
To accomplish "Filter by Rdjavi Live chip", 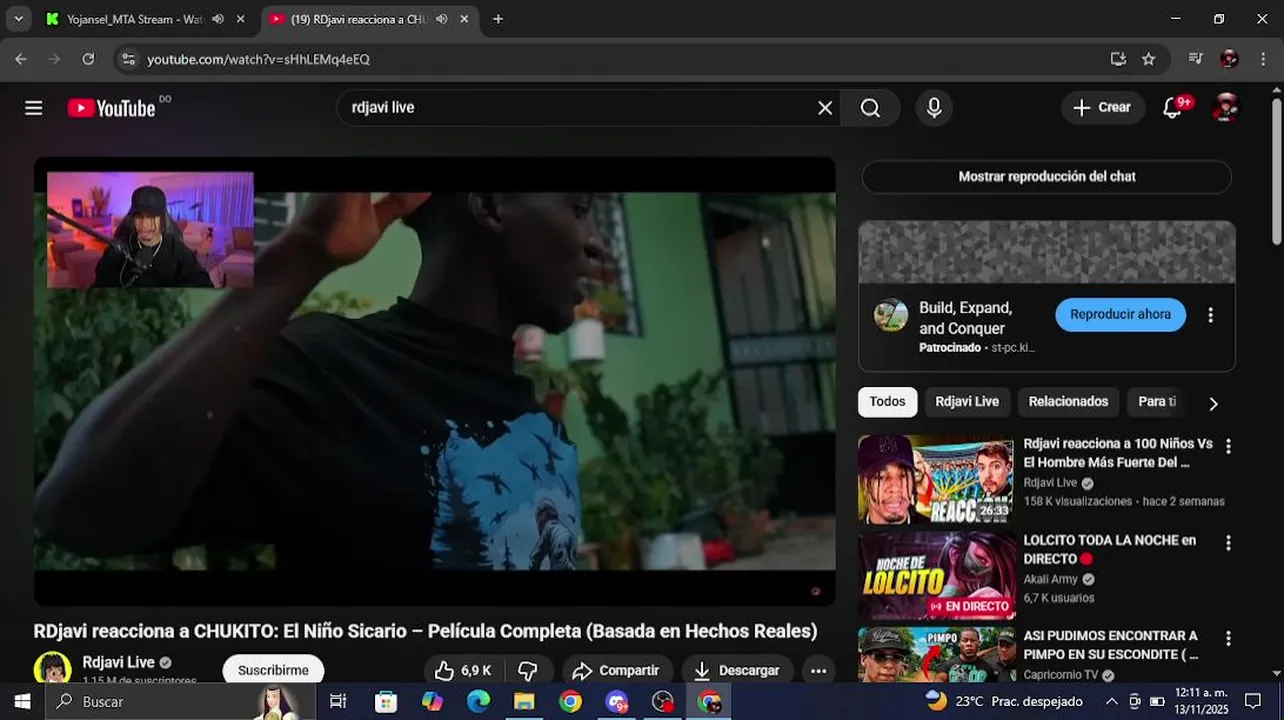I will point(967,402).
